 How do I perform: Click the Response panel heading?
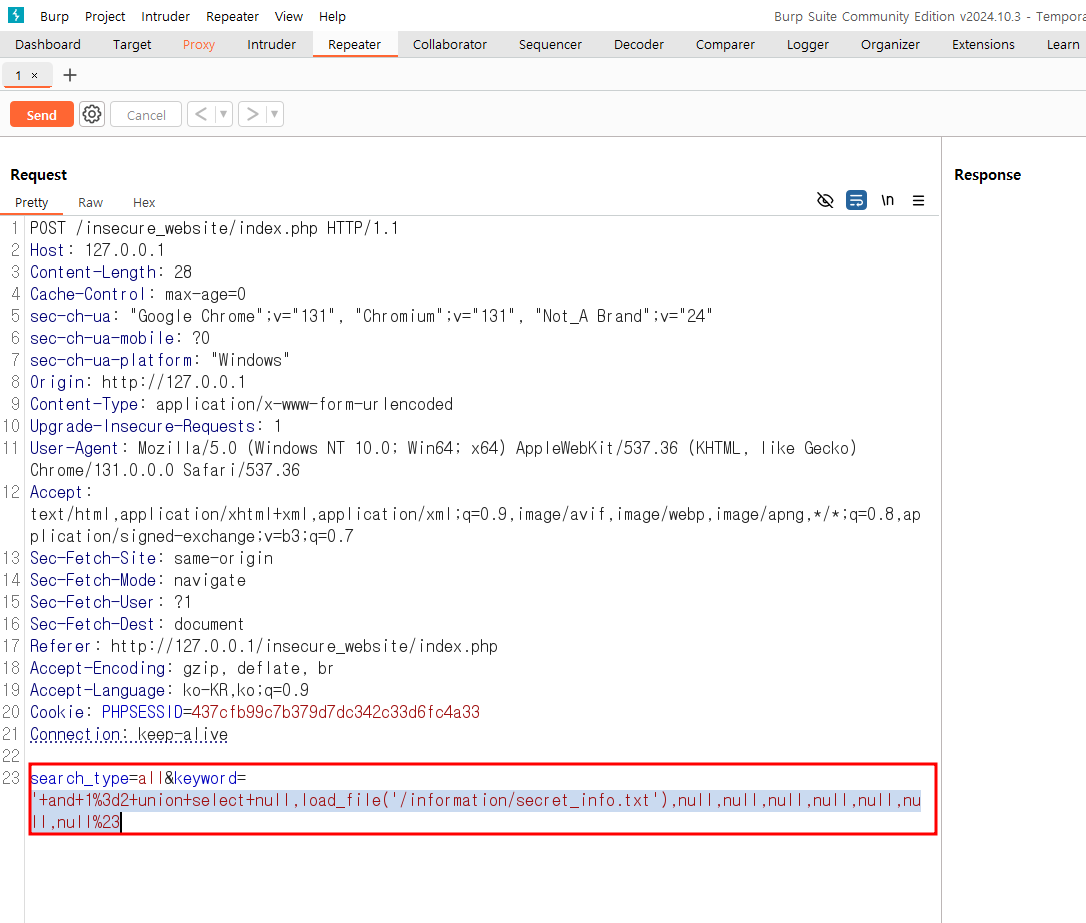(987, 174)
